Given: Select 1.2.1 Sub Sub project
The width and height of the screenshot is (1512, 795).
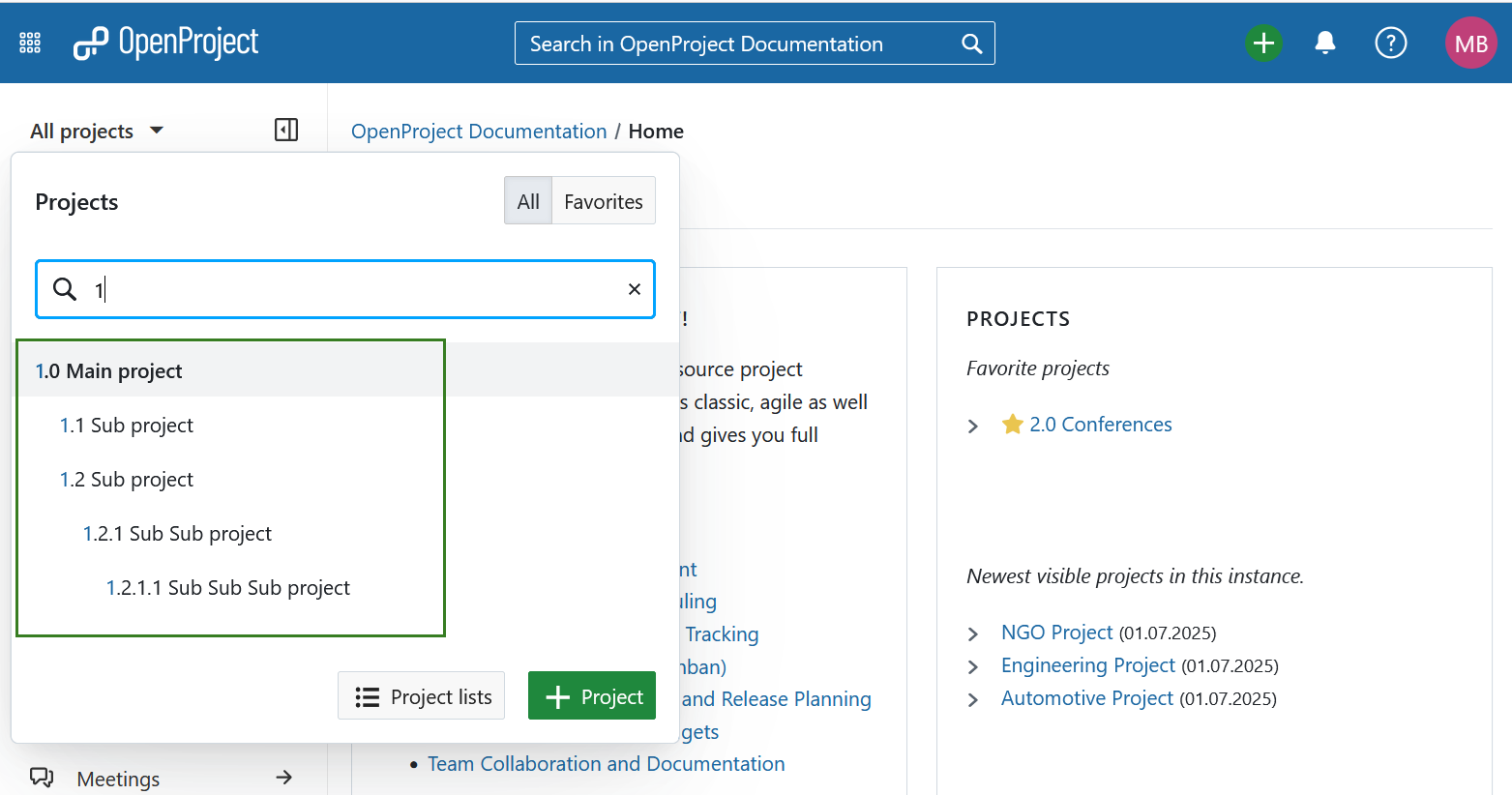Looking at the screenshot, I should 177,534.
